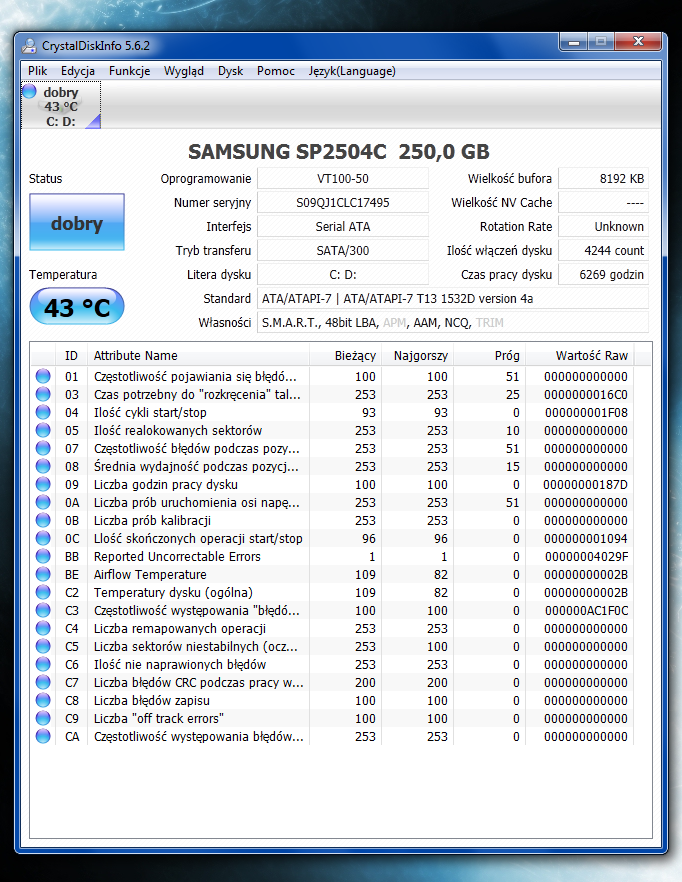Viewport: 682px width, 882px height.
Task: Select the C: D: disk tab
Action: (x=61, y=105)
